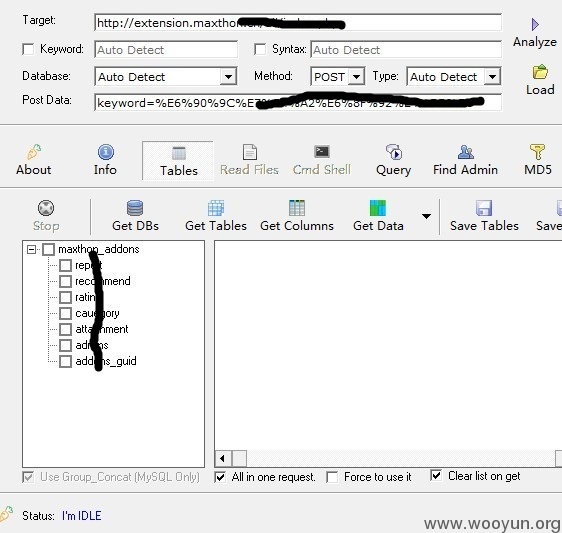Click the Analyze arrow icon
The image size is (562, 533).
pyautogui.click(x=535, y=24)
